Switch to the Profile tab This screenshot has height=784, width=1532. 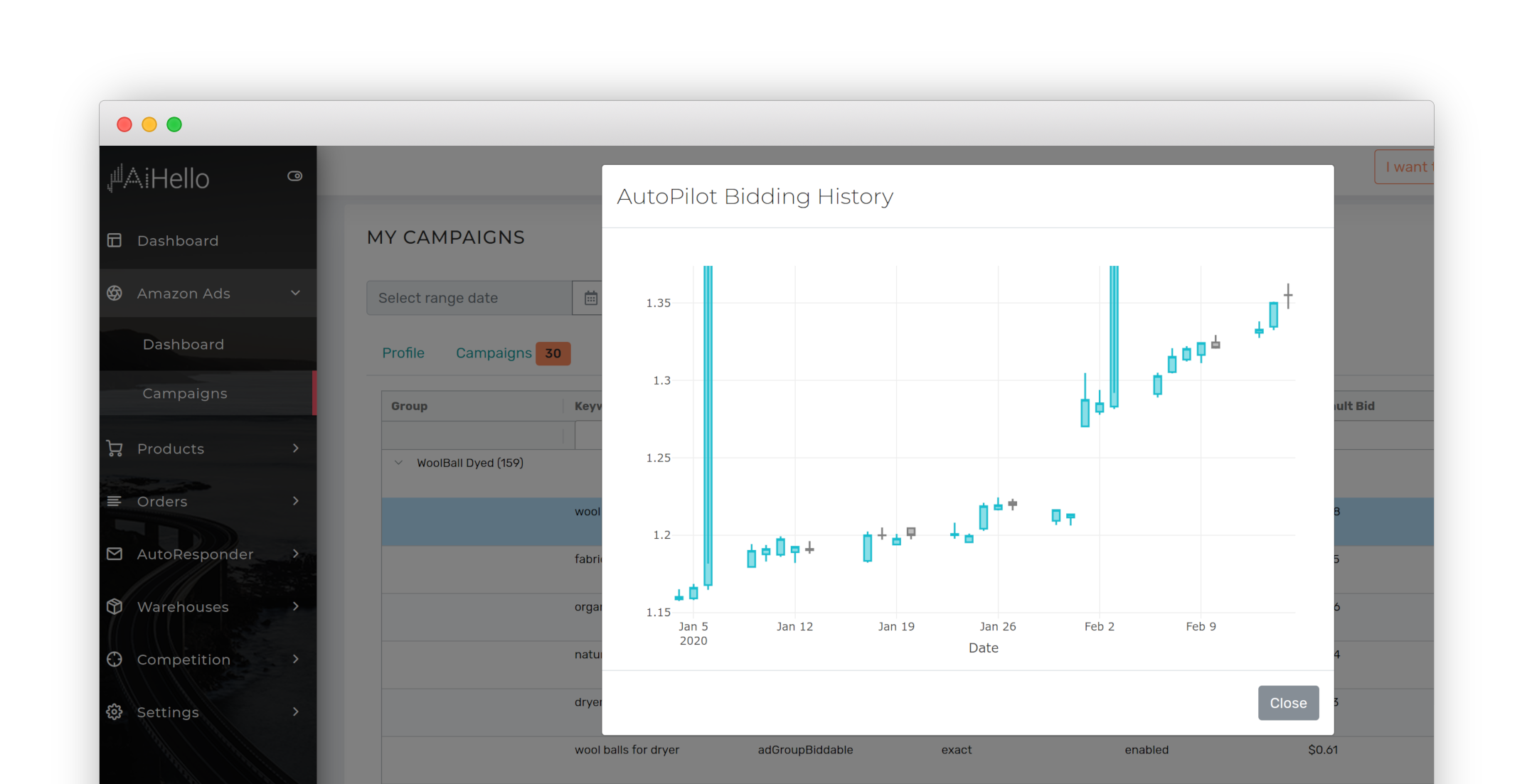click(x=403, y=353)
